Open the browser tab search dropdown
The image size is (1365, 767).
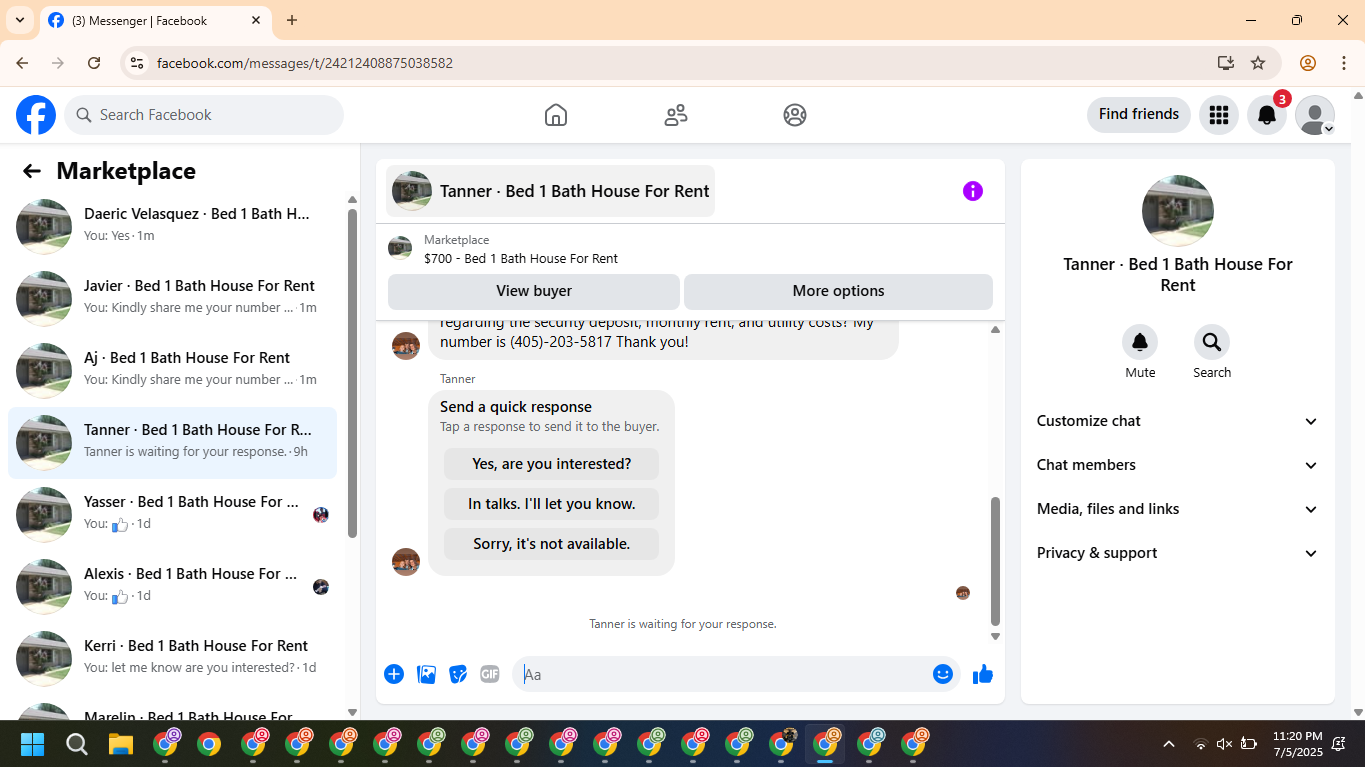pyautogui.click(x=20, y=20)
